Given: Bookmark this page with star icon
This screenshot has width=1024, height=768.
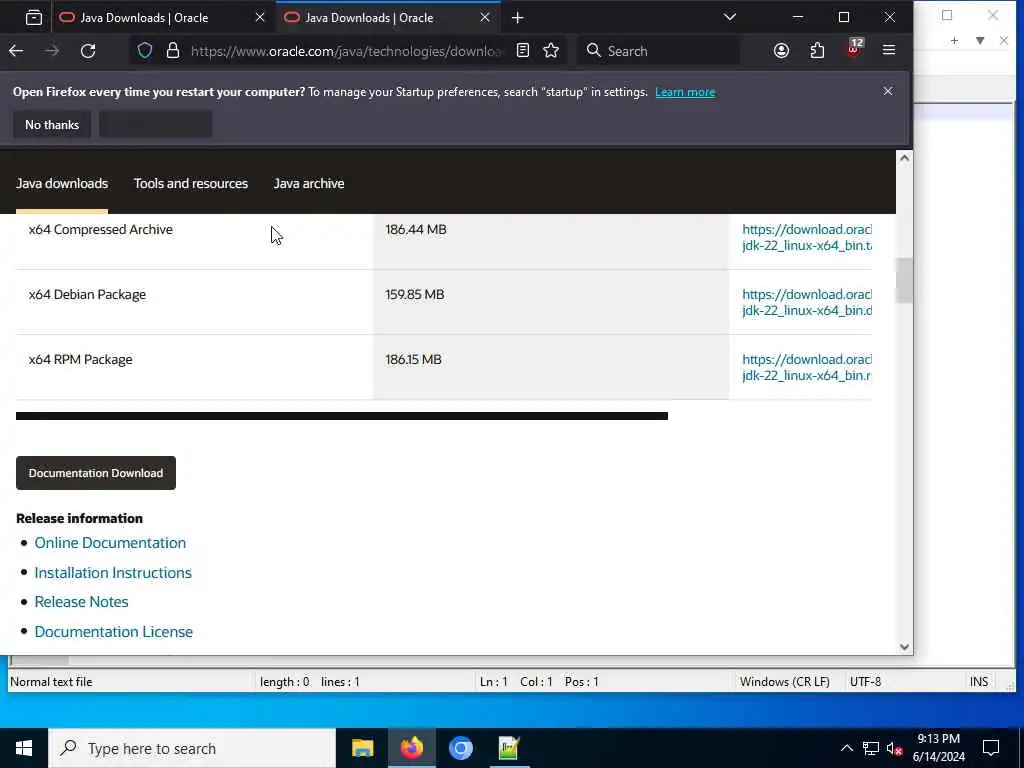Looking at the screenshot, I should pos(551,50).
